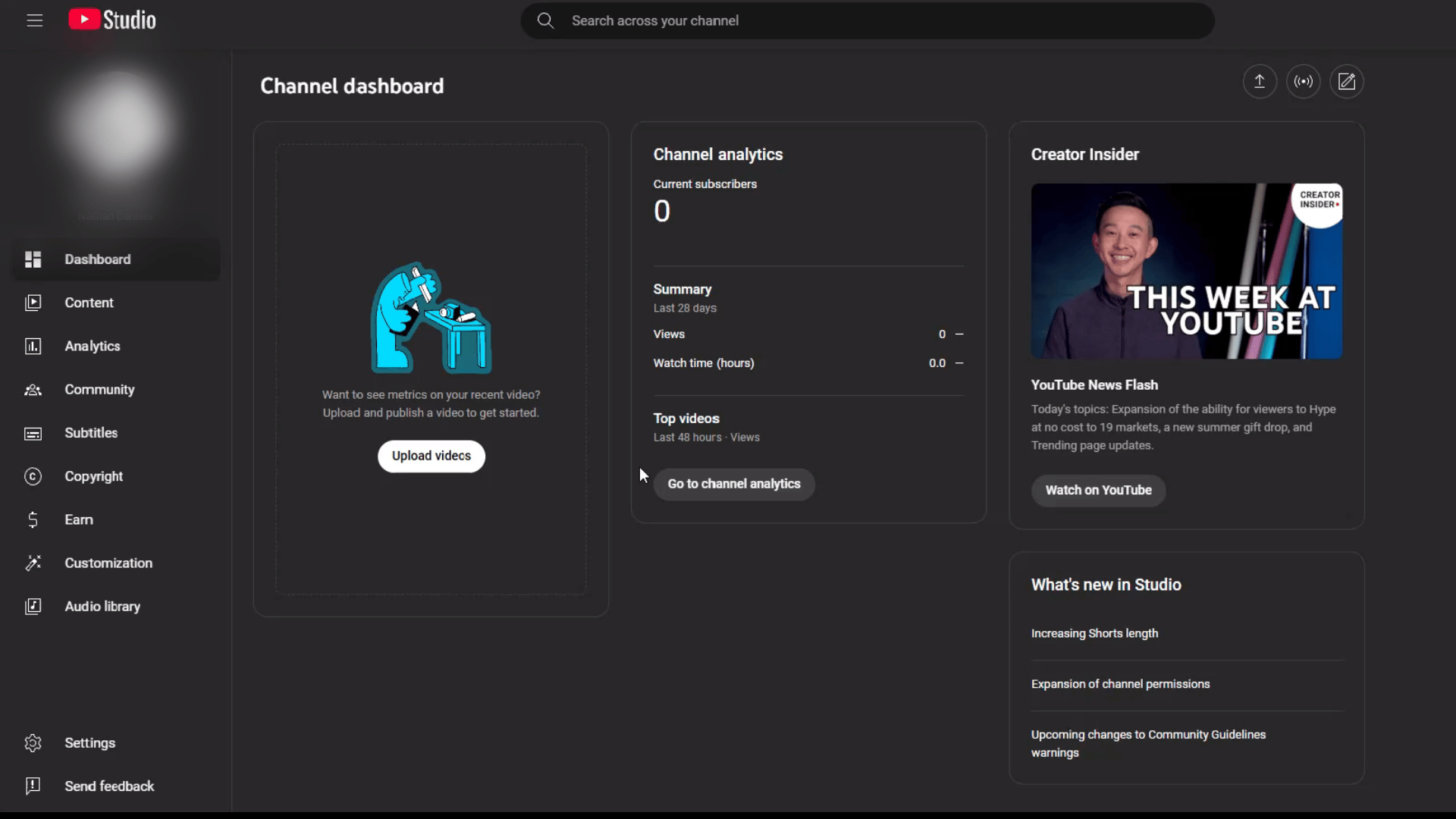
Task: Click the Settings gear icon
Action: pyautogui.click(x=33, y=743)
